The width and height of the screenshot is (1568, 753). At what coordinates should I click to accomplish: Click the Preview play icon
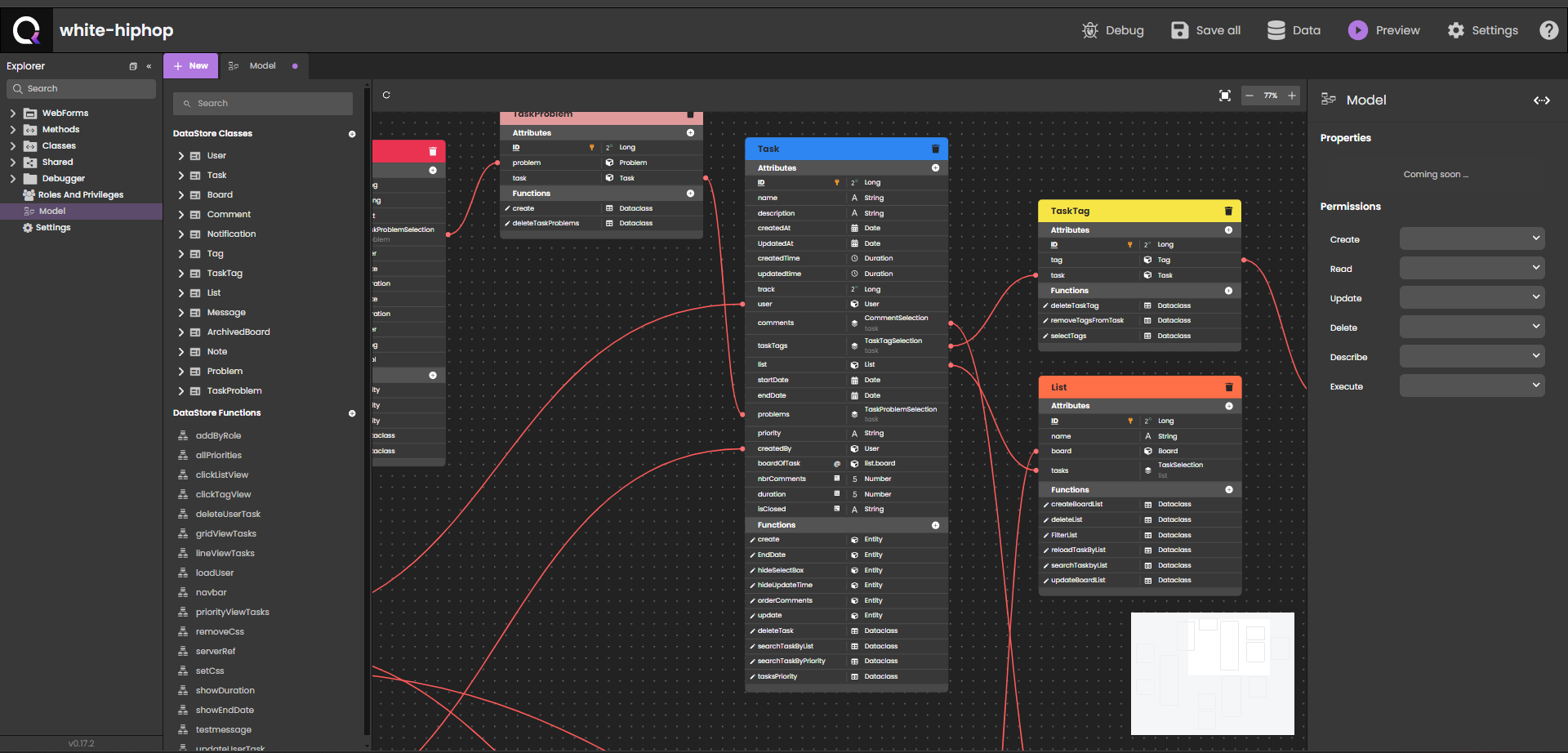[x=1357, y=30]
